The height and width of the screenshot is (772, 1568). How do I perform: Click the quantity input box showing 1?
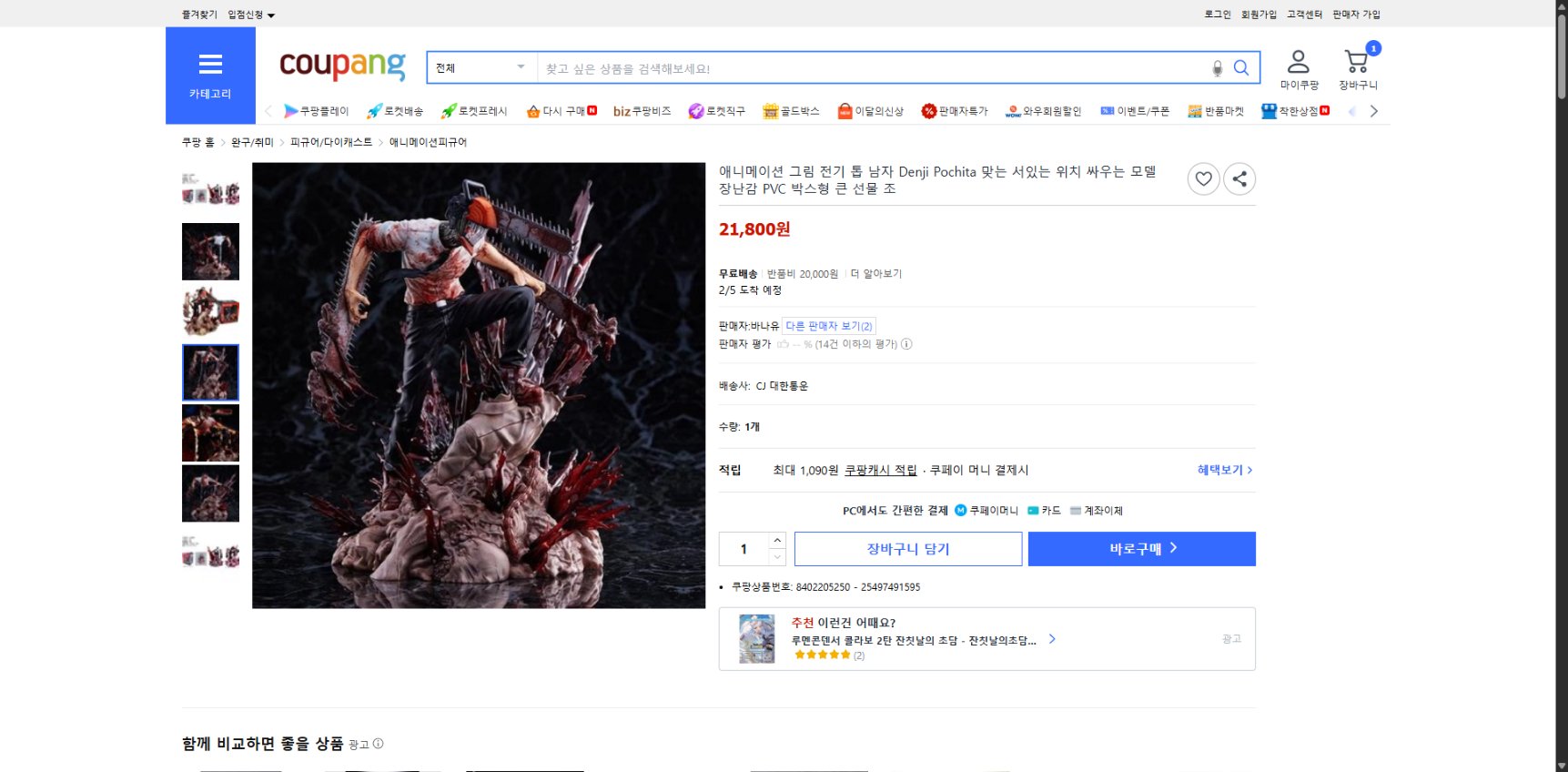(744, 549)
